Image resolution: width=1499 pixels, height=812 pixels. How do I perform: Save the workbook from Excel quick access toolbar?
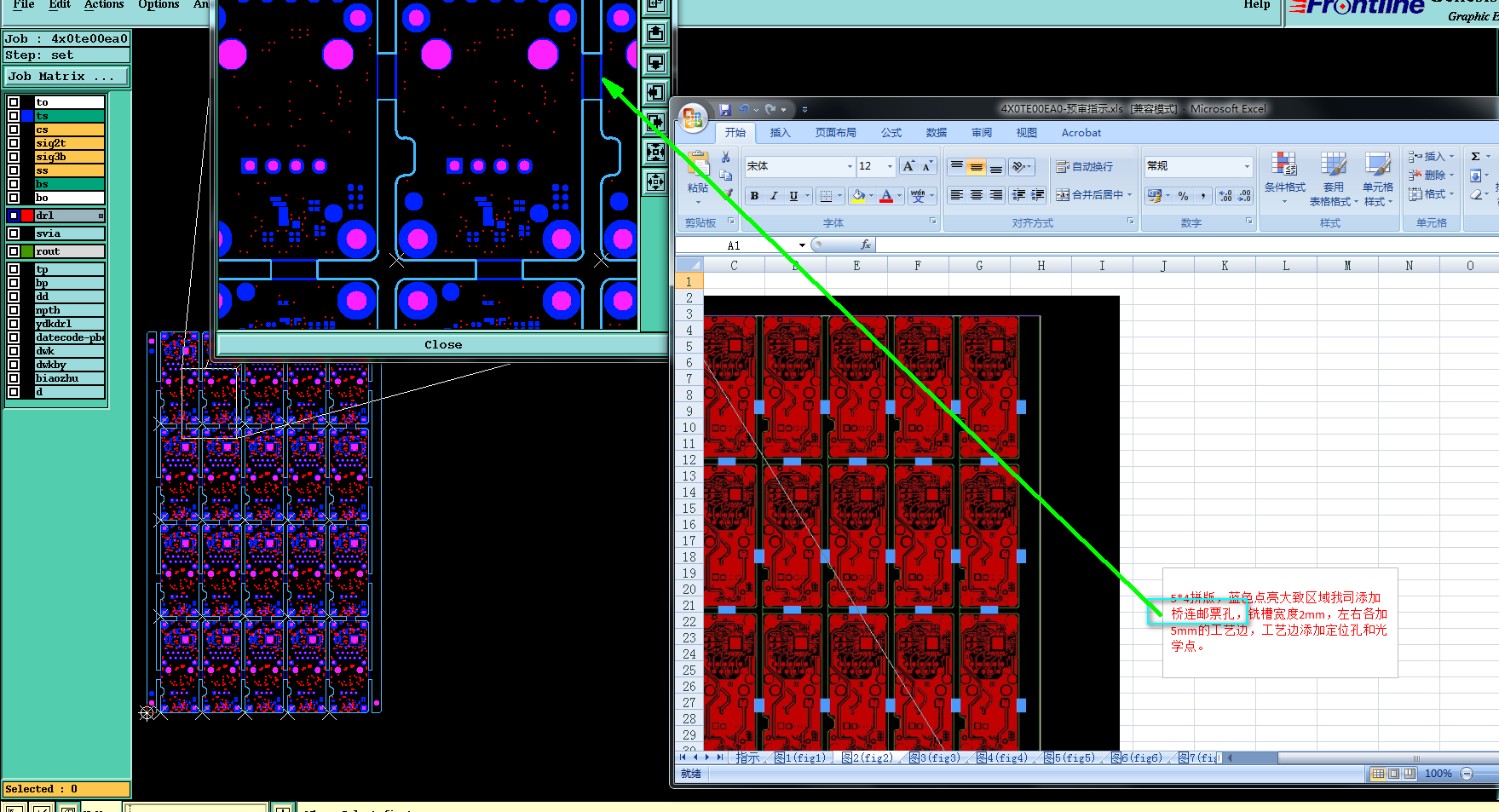(x=725, y=109)
